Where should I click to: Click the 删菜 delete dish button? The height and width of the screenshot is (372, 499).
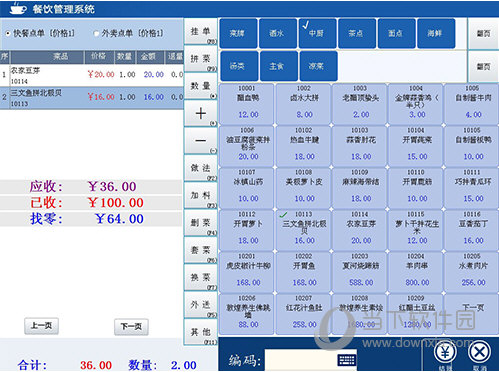coord(201,223)
